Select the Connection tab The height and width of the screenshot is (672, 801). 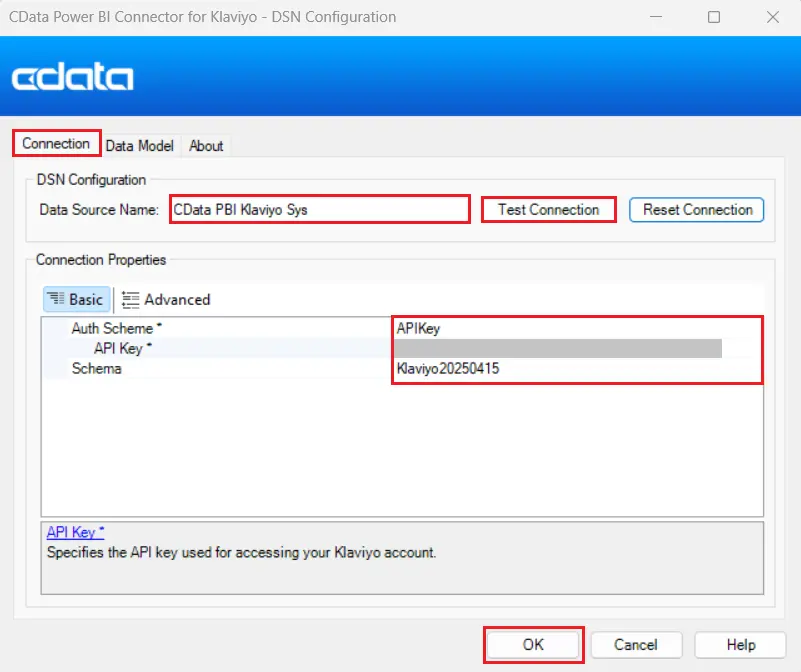tap(56, 143)
